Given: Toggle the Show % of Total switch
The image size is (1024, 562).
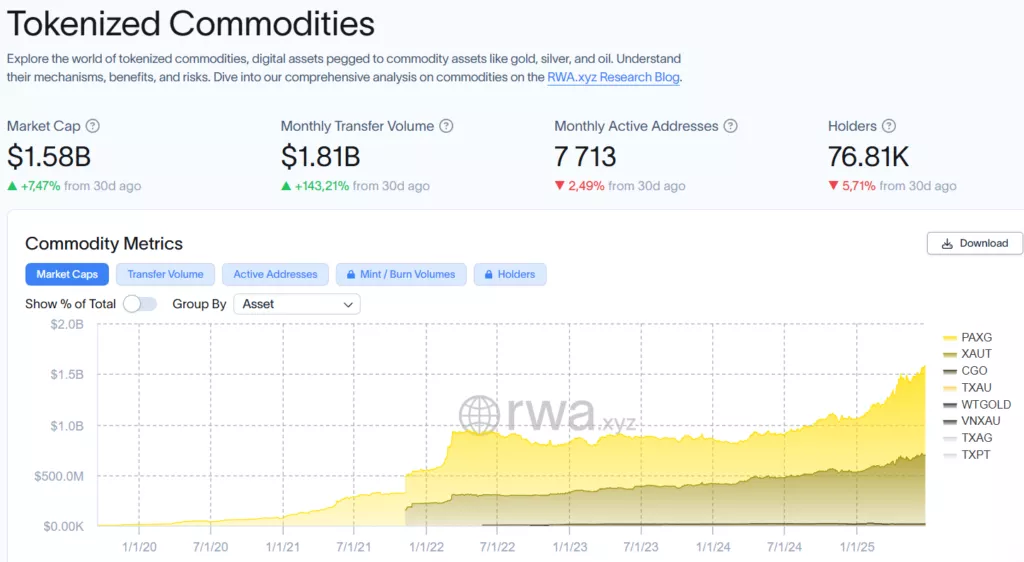Looking at the screenshot, I should coord(140,304).
